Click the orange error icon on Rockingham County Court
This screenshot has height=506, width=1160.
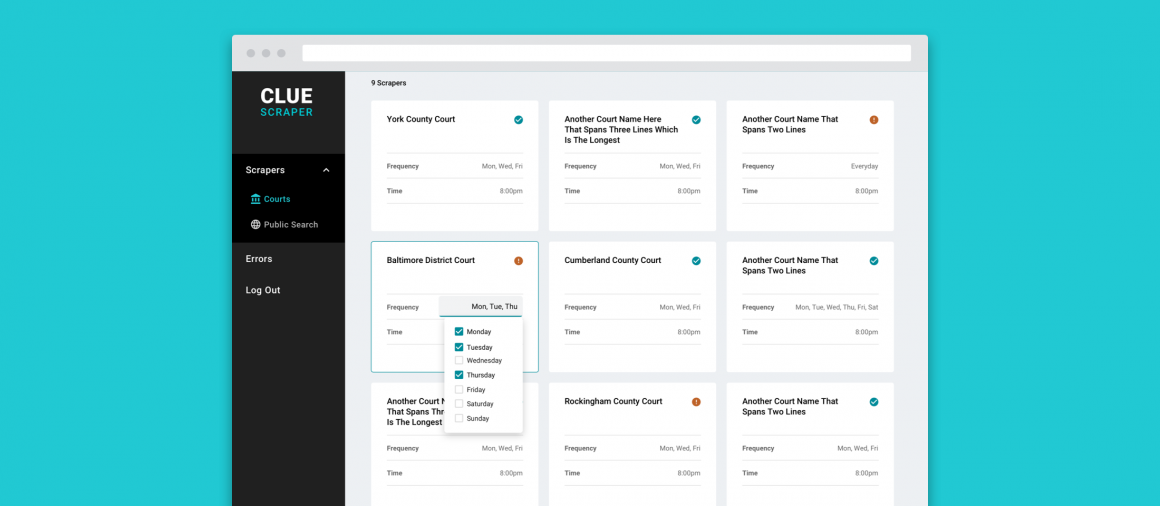tap(696, 402)
